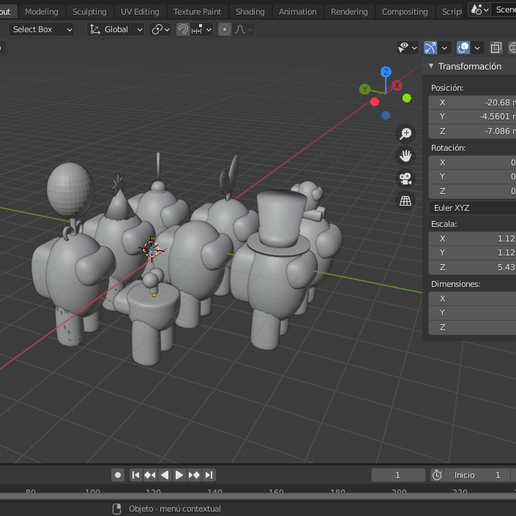
Task: Click the light green negative Y dot
Action: pyautogui.click(x=407, y=98)
